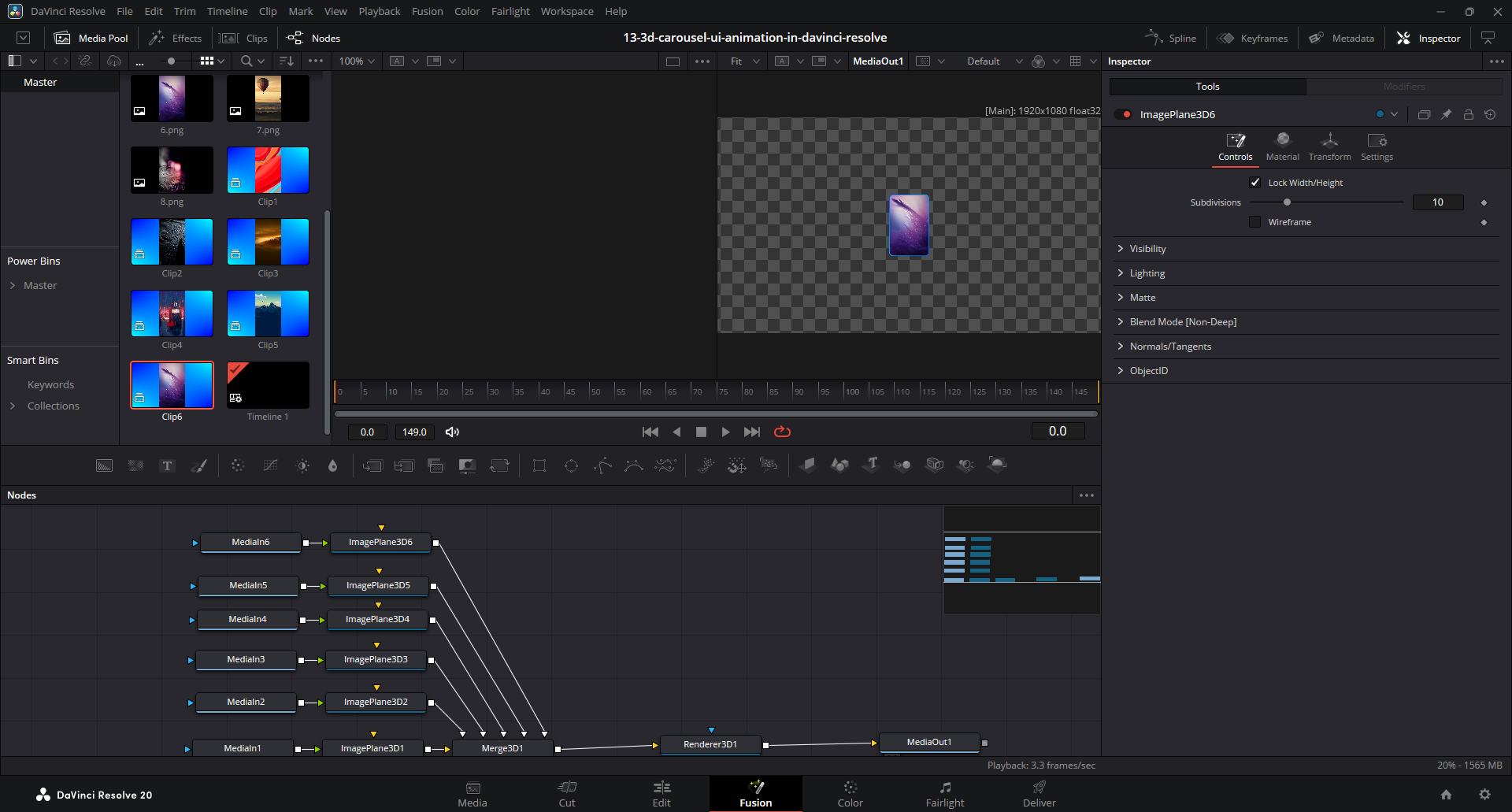Viewport: 1512px width, 812px height.
Task: Click the Media Pool button
Action: point(91,38)
